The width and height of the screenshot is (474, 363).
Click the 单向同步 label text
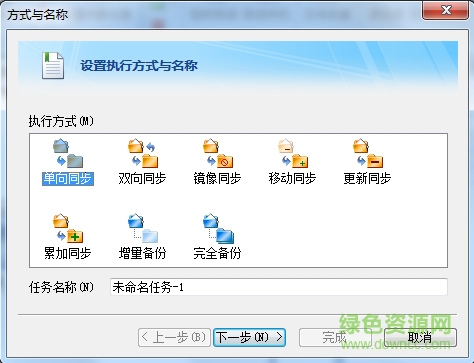(68, 179)
